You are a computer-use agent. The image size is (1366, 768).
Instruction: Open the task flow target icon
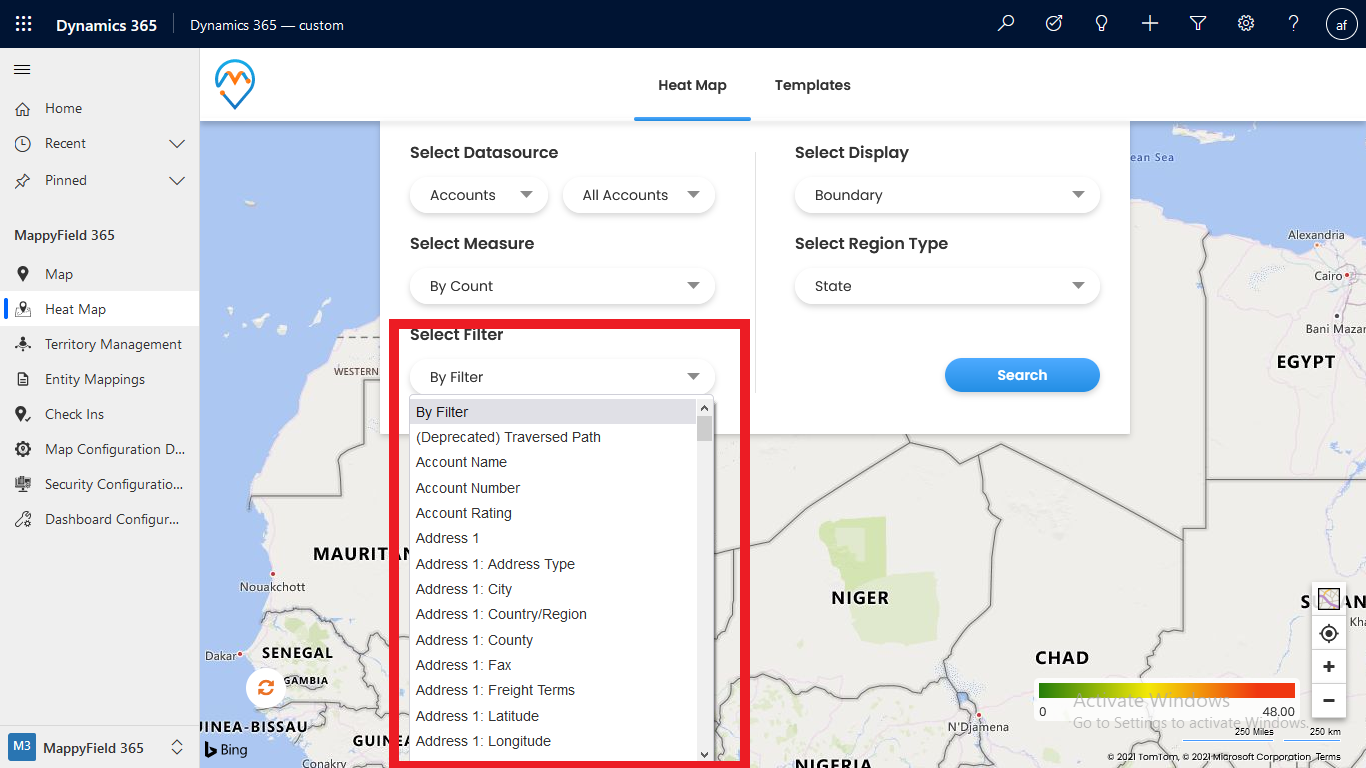point(1054,24)
